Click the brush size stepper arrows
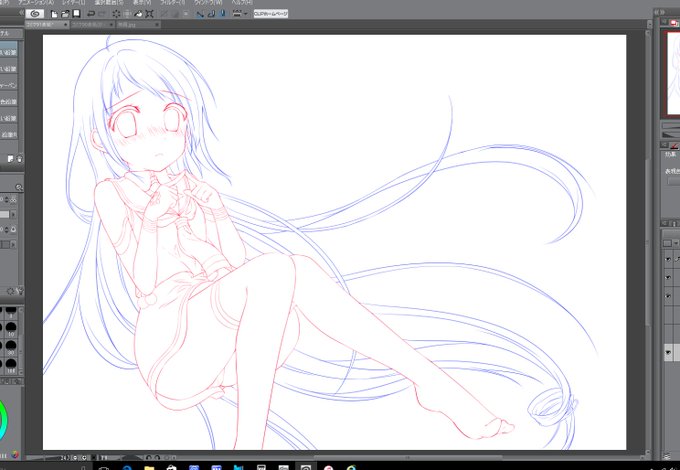 pyautogui.click(x=7, y=199)
